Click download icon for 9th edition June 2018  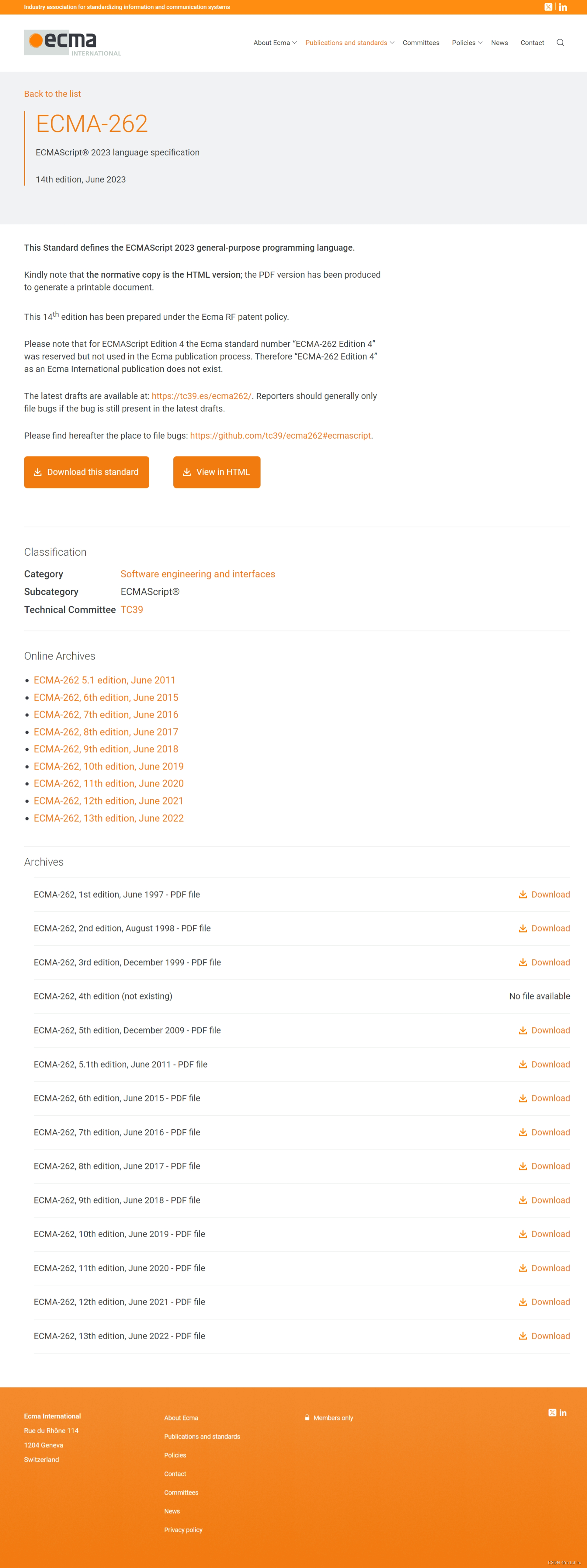tap(522, 1200)
